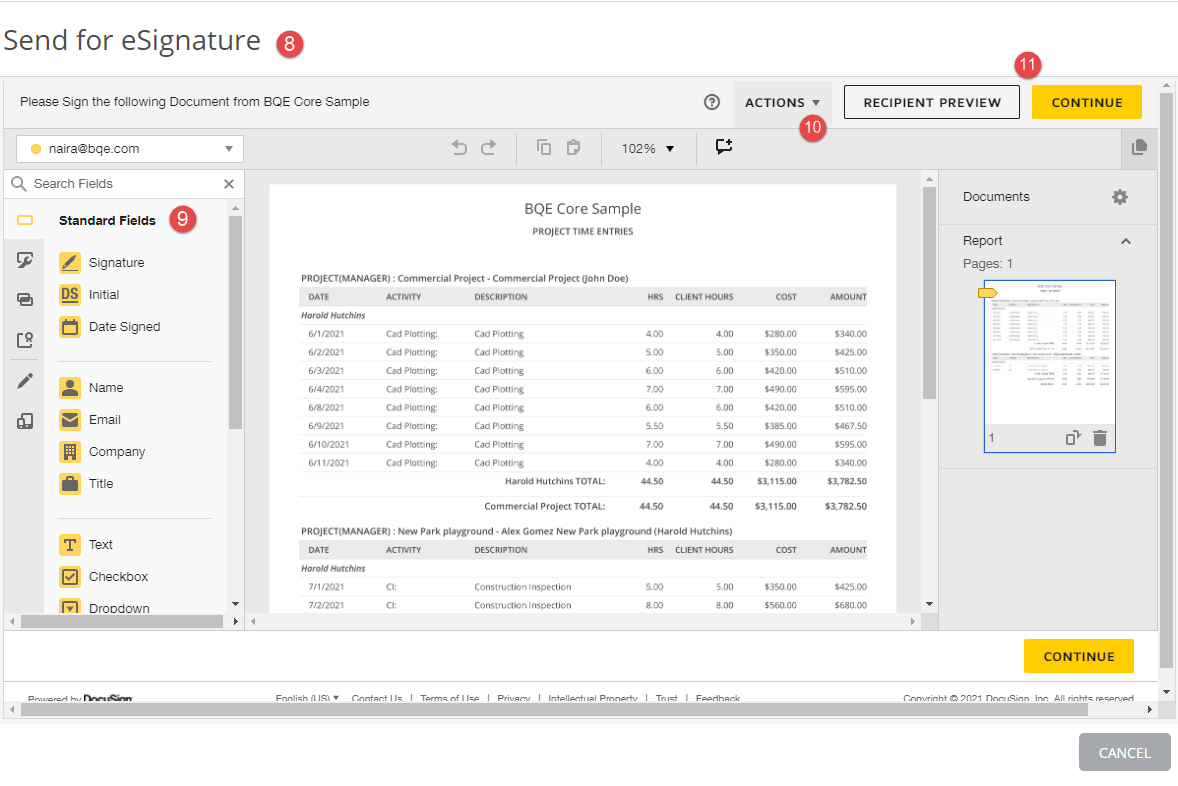Cancel the Send for eSignature dialog
Viewport: 1178px width, 786px height.
(1125, 752)
